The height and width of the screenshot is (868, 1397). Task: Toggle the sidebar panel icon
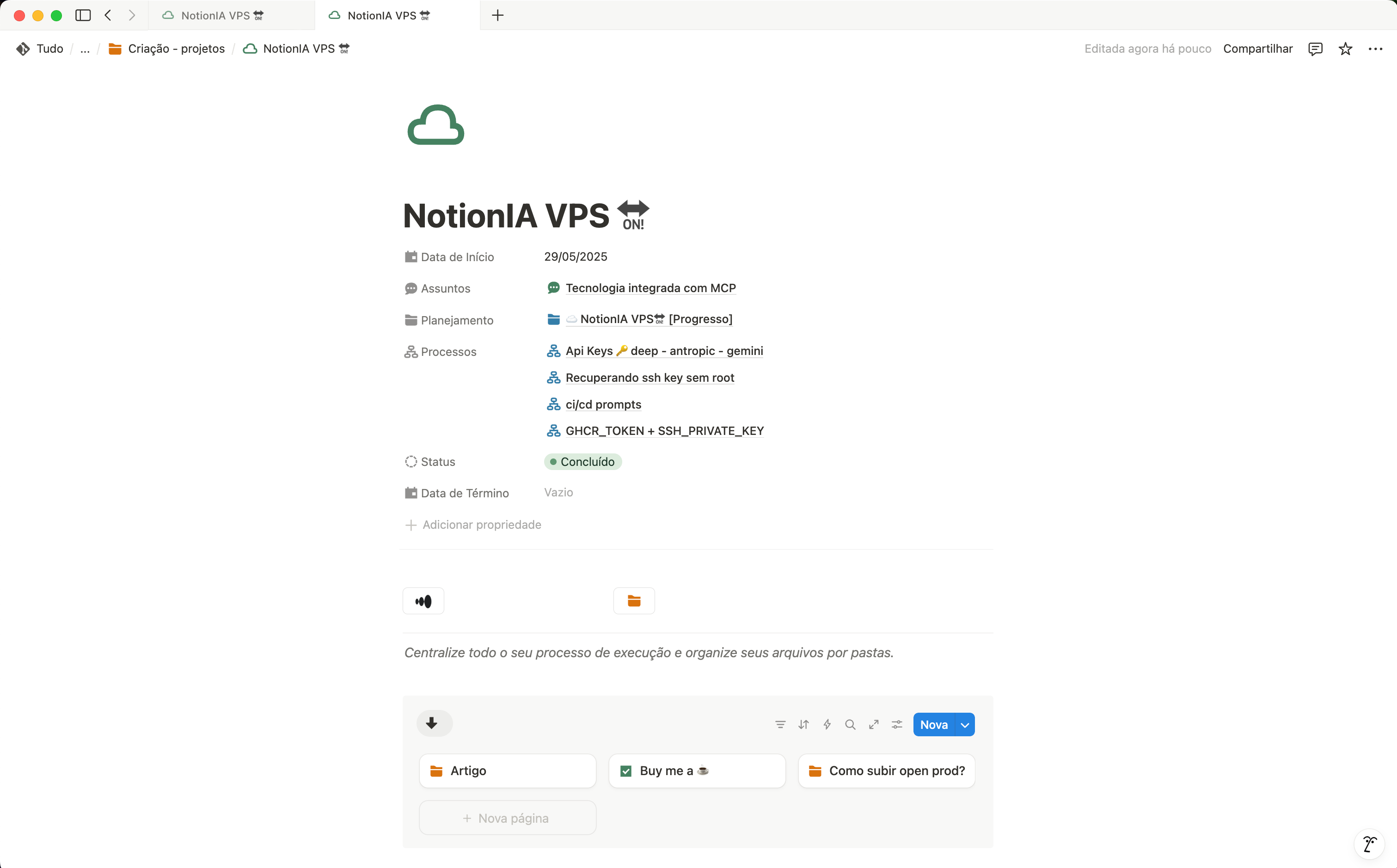click(83, 16)
